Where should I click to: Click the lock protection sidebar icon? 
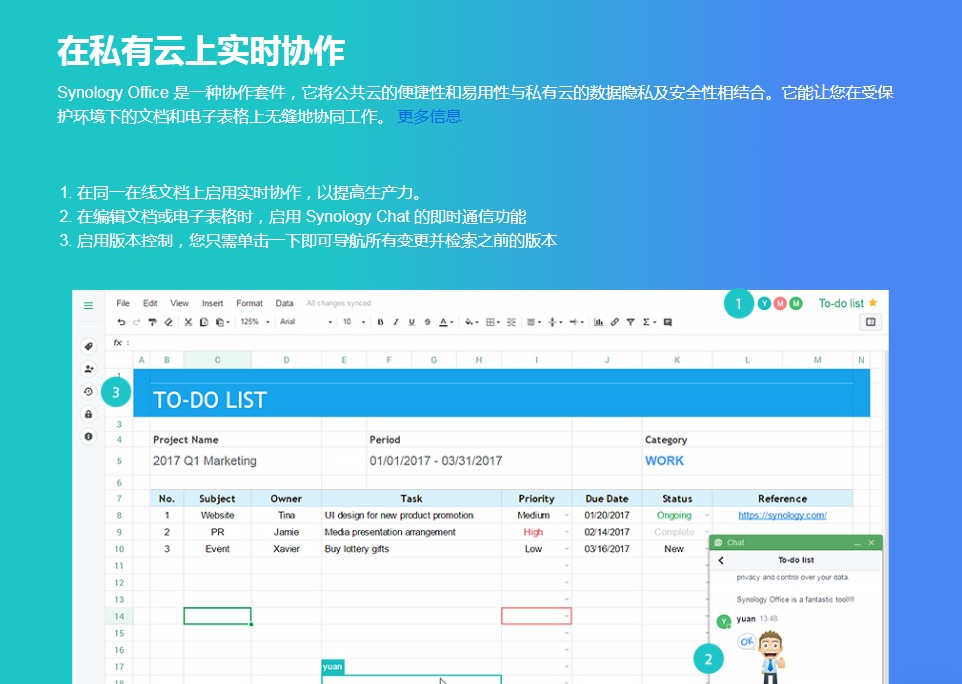pos(88,414)
